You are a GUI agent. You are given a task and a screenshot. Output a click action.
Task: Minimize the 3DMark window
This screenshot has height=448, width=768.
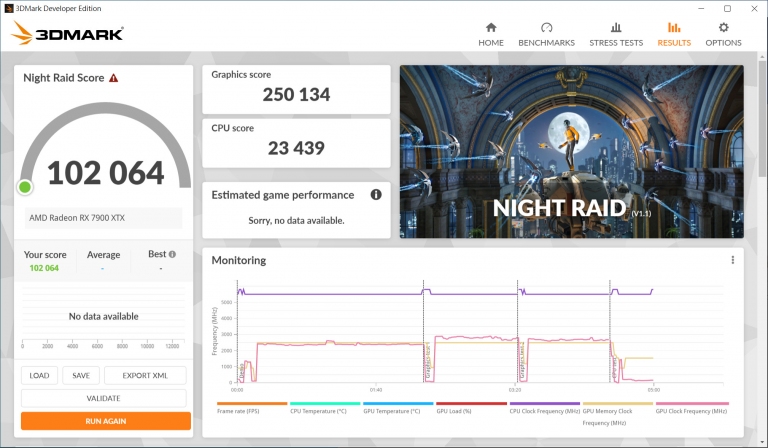pyautogui.click(x=701, y=8)
